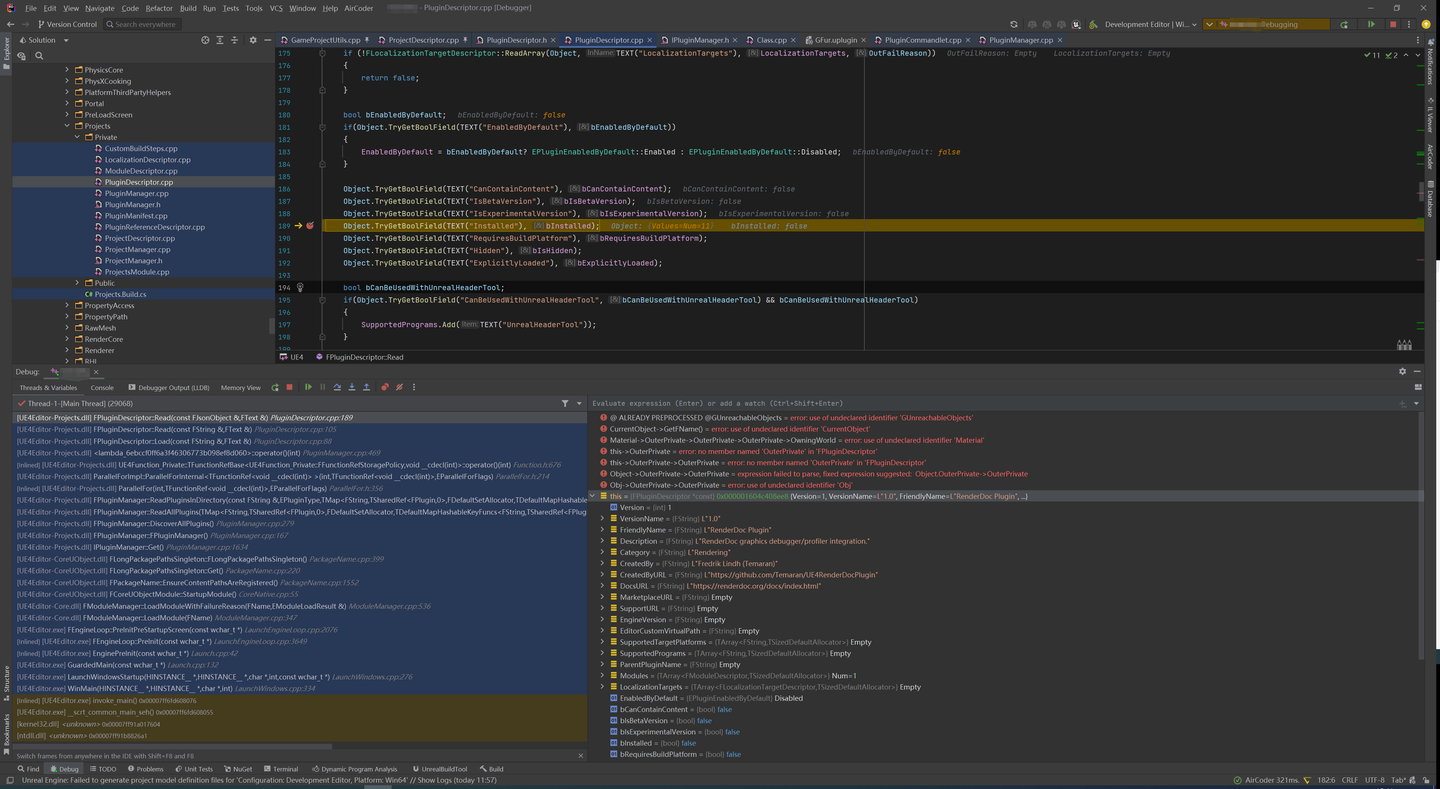Click the Resume Program icon in debug toolbar
This screenshot has height=789, width=1440.
[x=308, y=387]
